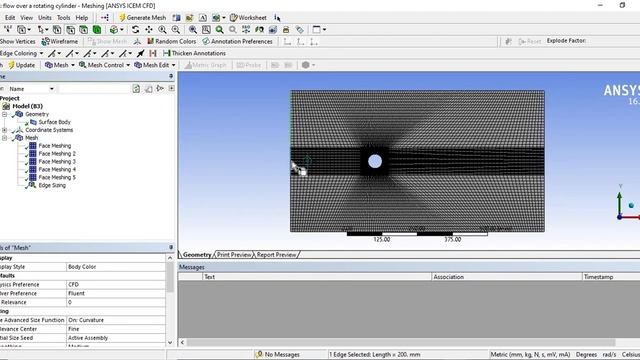Click the Update button

(x=22, y=65)
